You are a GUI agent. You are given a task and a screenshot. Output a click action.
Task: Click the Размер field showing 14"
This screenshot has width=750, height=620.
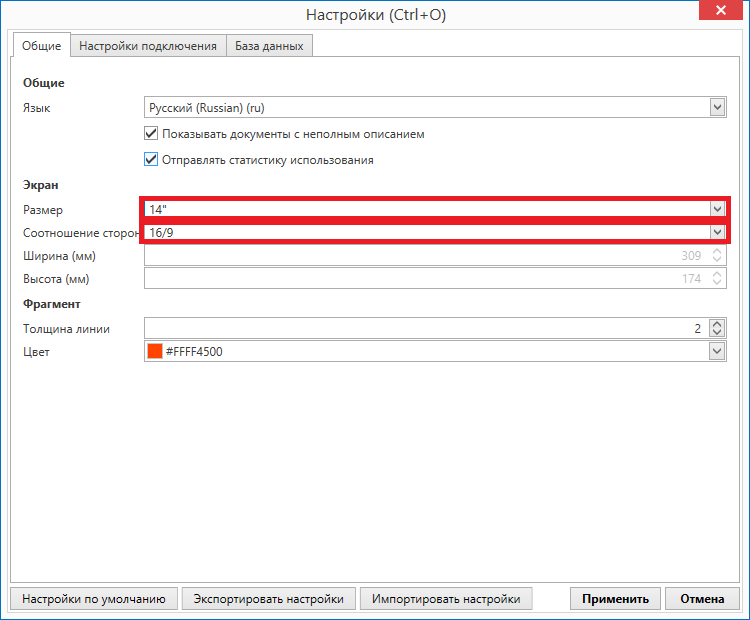pos(435,209)
